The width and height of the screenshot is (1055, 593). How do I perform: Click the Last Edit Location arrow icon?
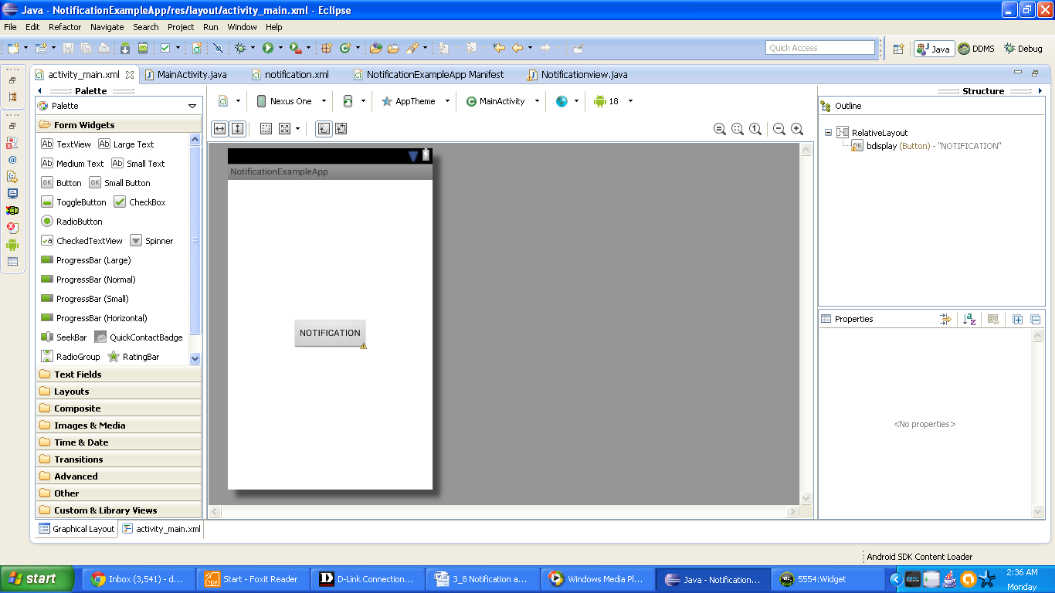pyautogui.click(x=499, y=48)
